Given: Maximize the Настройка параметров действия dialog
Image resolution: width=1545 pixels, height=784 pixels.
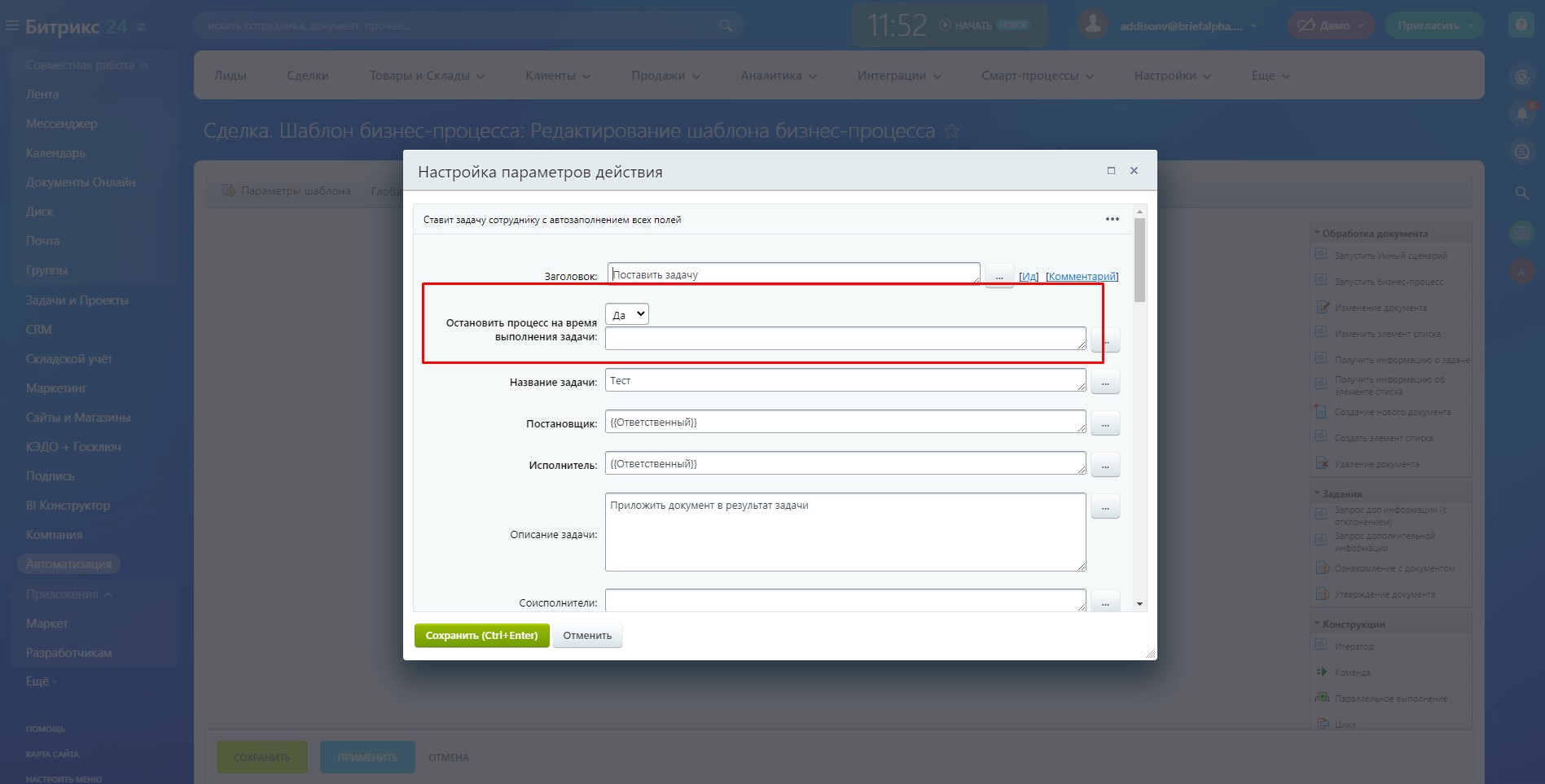Looking at the screenshot, I should (1111, 171).
